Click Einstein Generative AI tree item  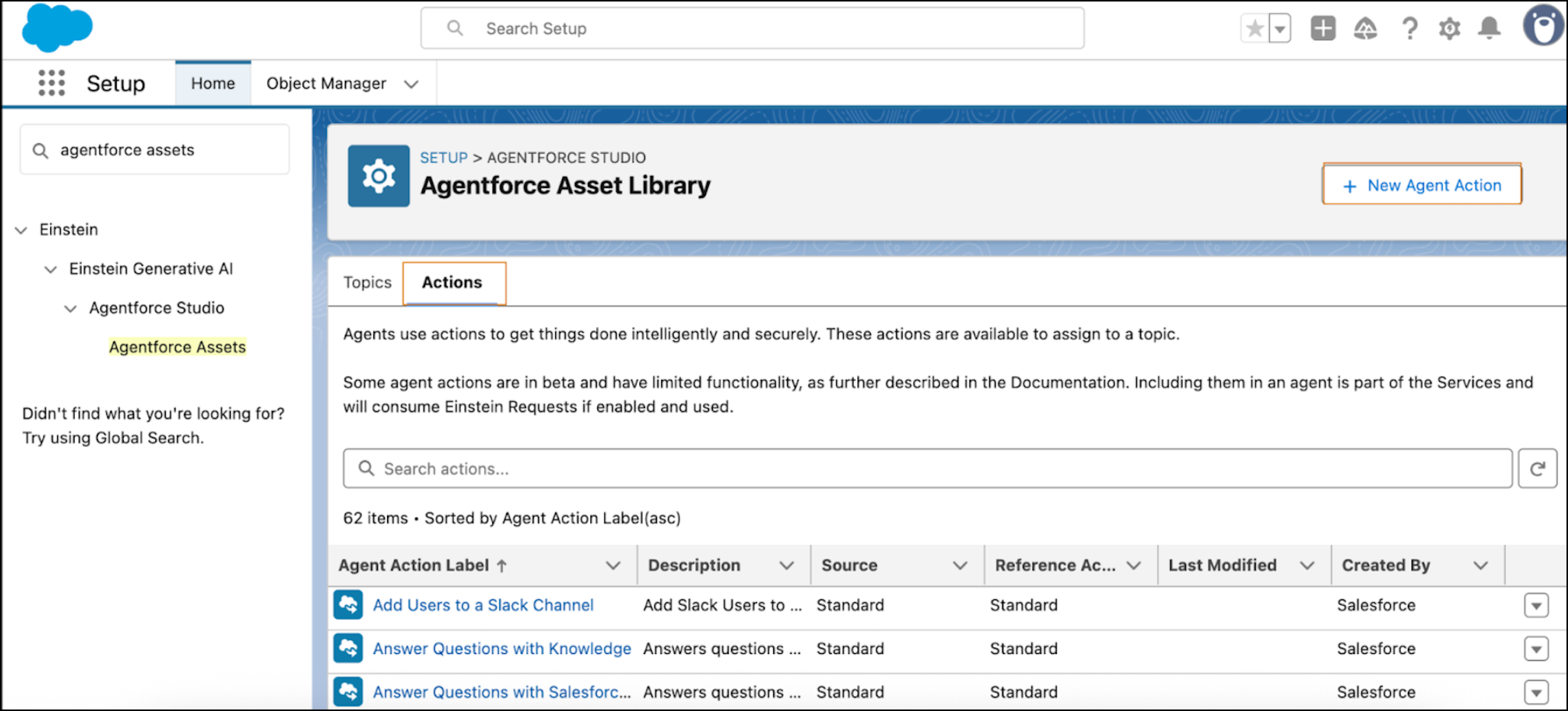pos(151,269)
